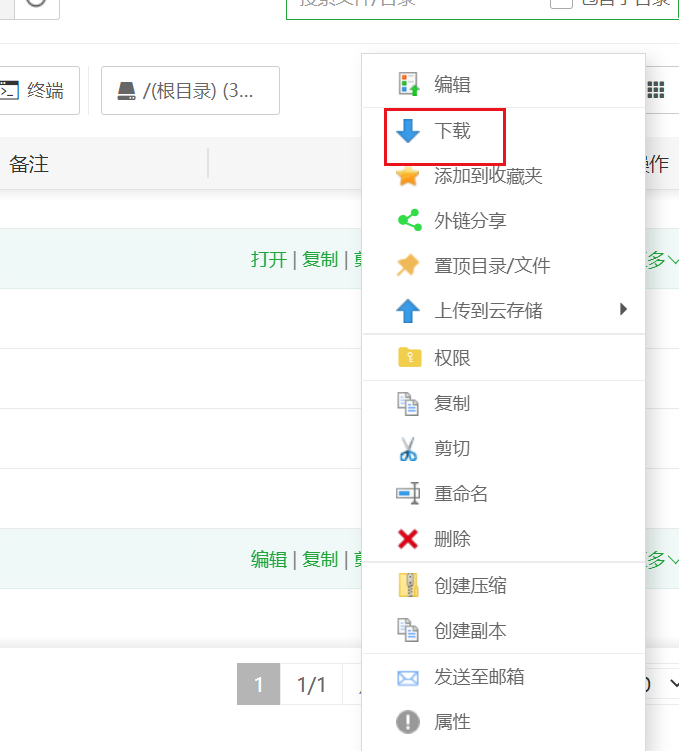Click the zip archive create-compression icon

(408, 585)
